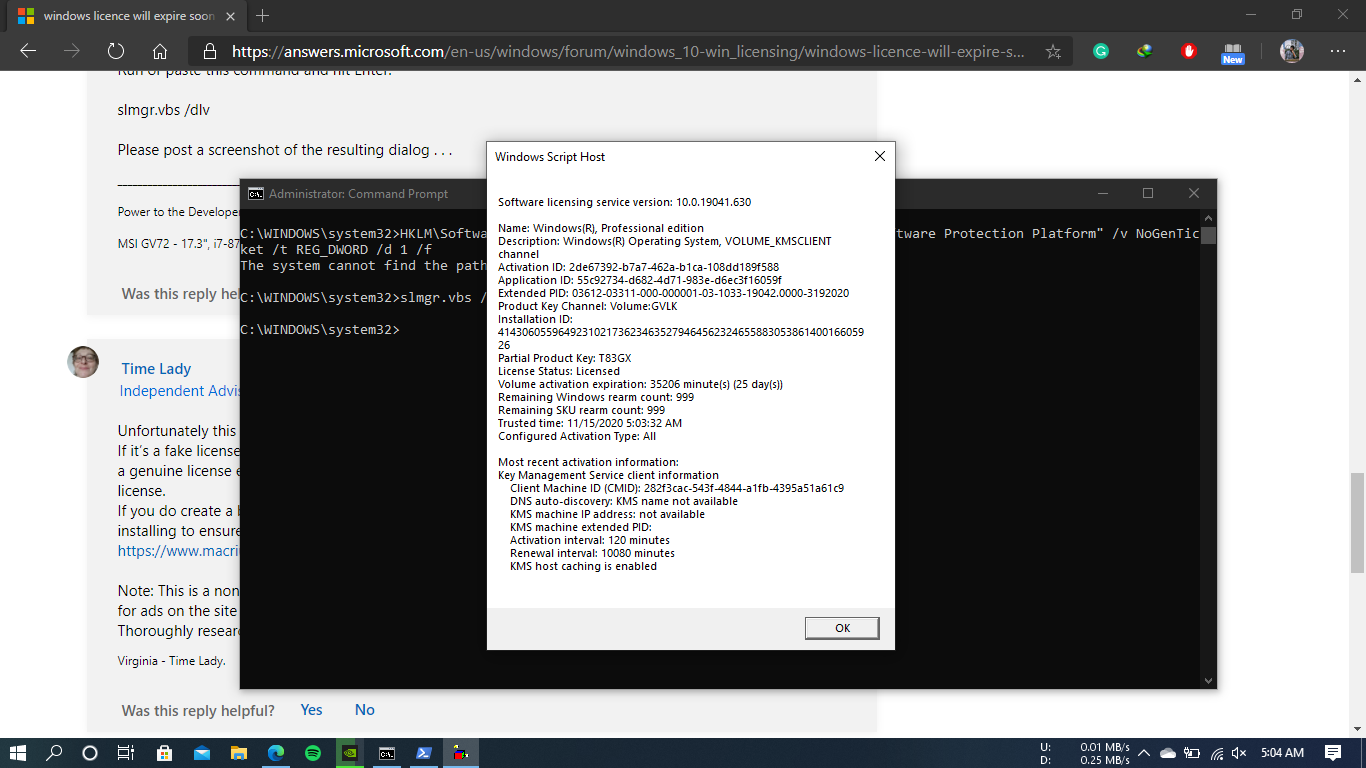Image resolution: width=1366 pixels, height=768 pixels.
Task: Open Mail app from the taskbar
Action: pos(202,753)
